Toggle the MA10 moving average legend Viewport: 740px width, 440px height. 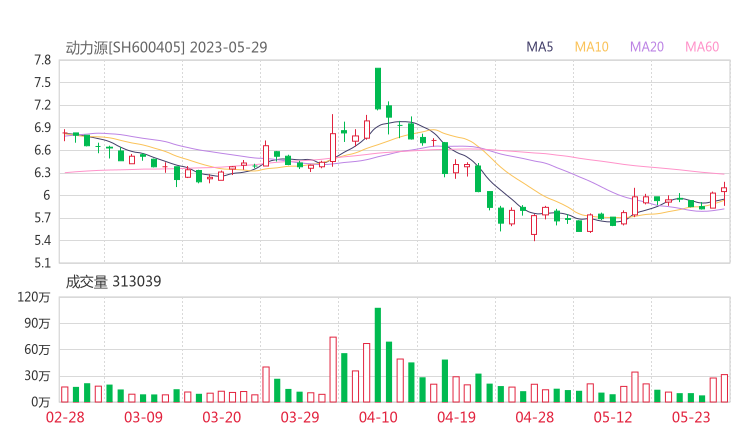591,47
